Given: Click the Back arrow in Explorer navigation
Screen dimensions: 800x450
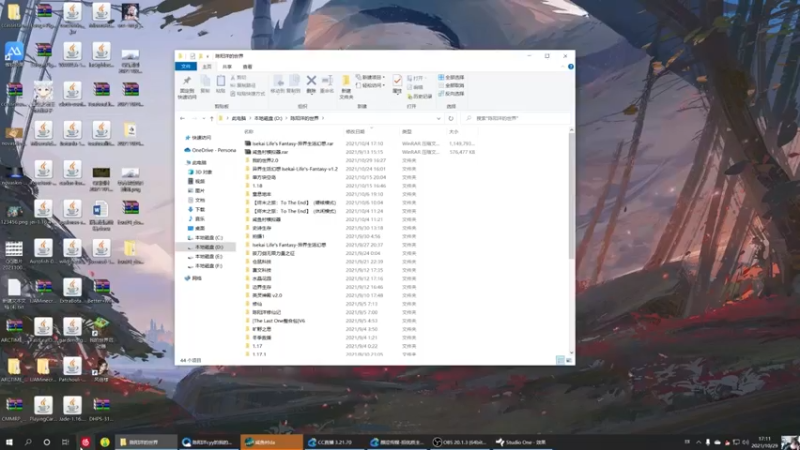Looking at the screenshot, I should coord(183,118).
